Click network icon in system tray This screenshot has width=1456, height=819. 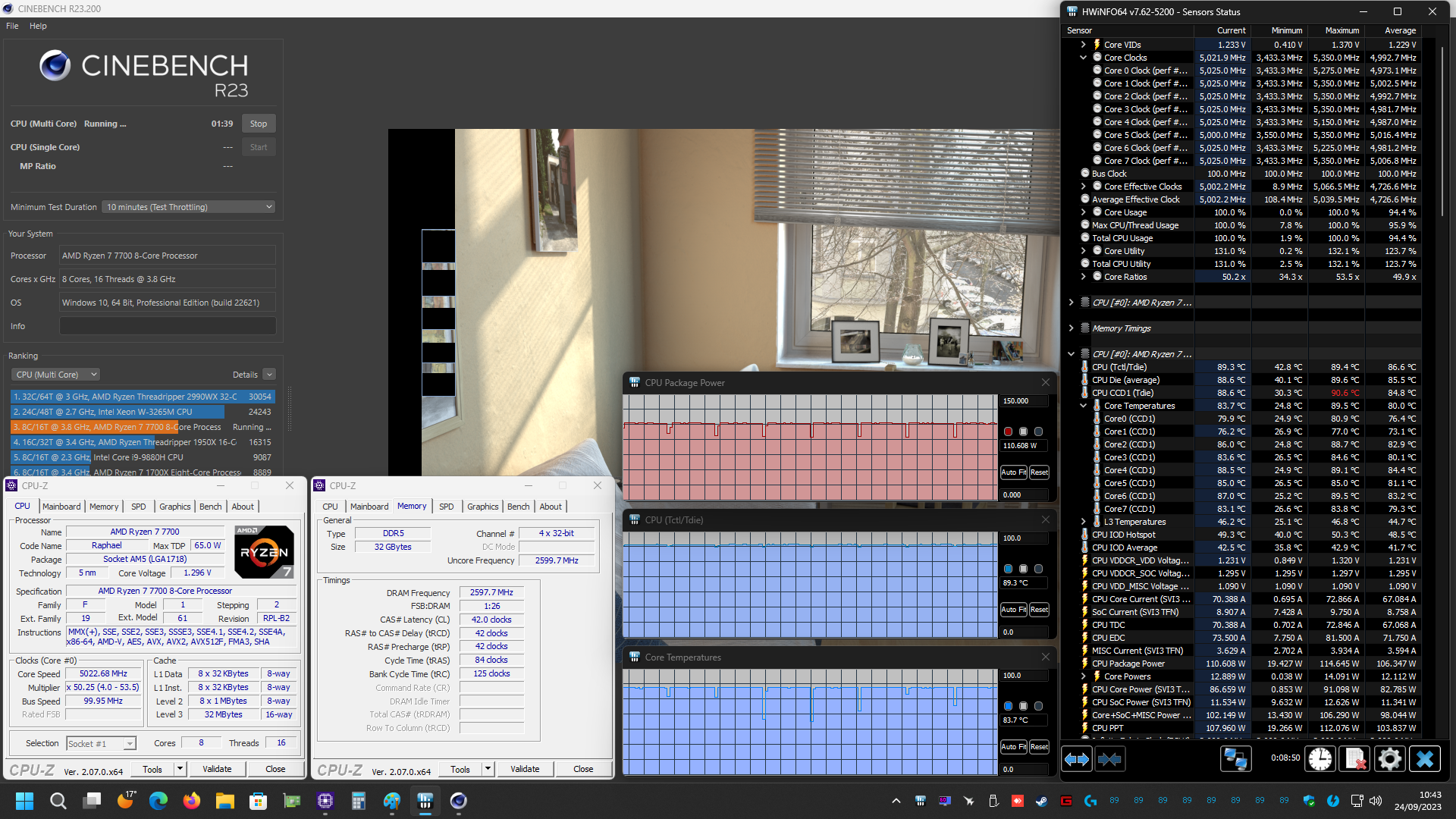[1357, 801]
